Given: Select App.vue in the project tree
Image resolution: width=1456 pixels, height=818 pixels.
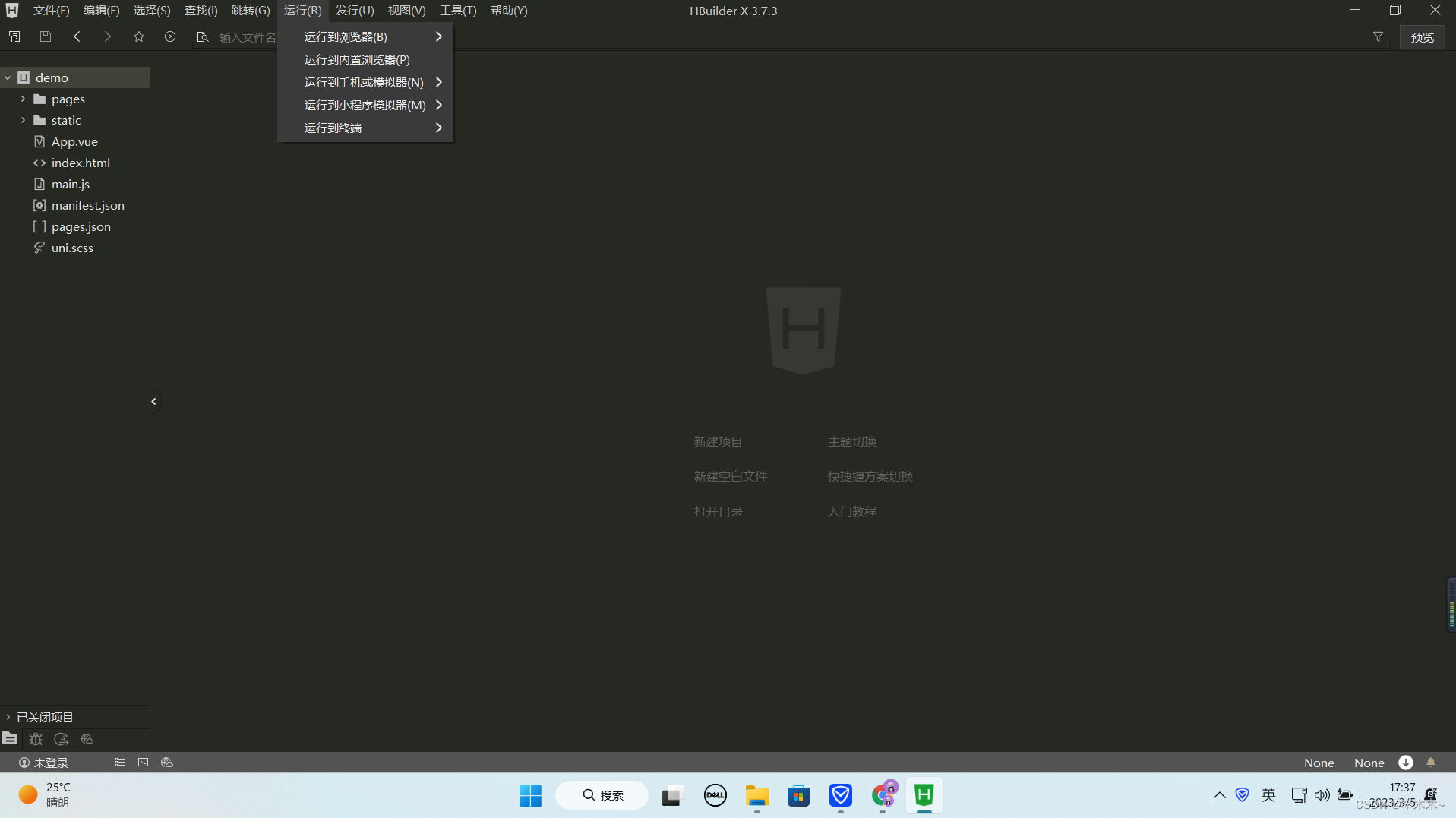Looking at the screenshot, I should (74, 141).
